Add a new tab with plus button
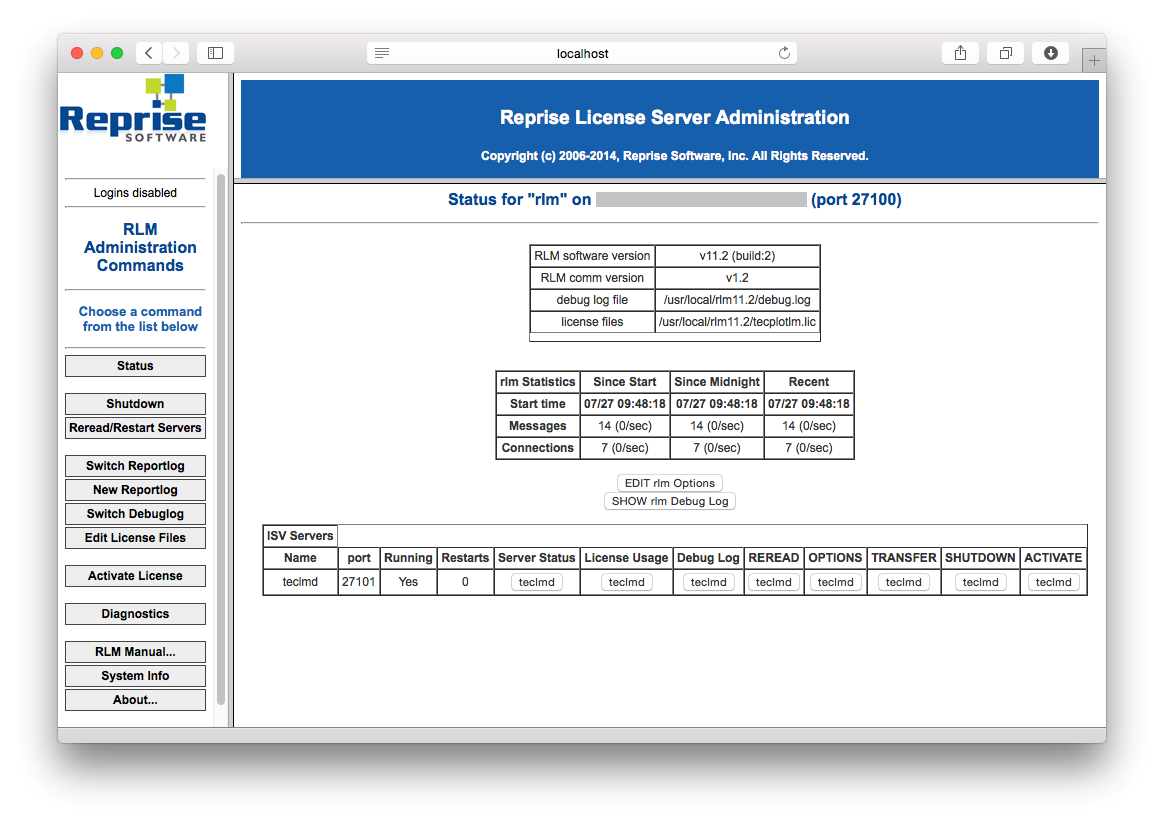1164x825 pixels. point(1093,61)
